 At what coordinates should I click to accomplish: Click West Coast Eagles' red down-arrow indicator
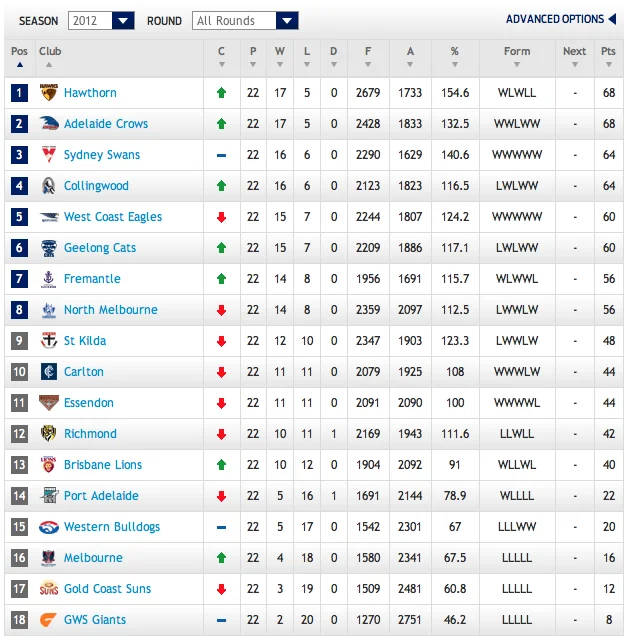[x=221, y=217]
